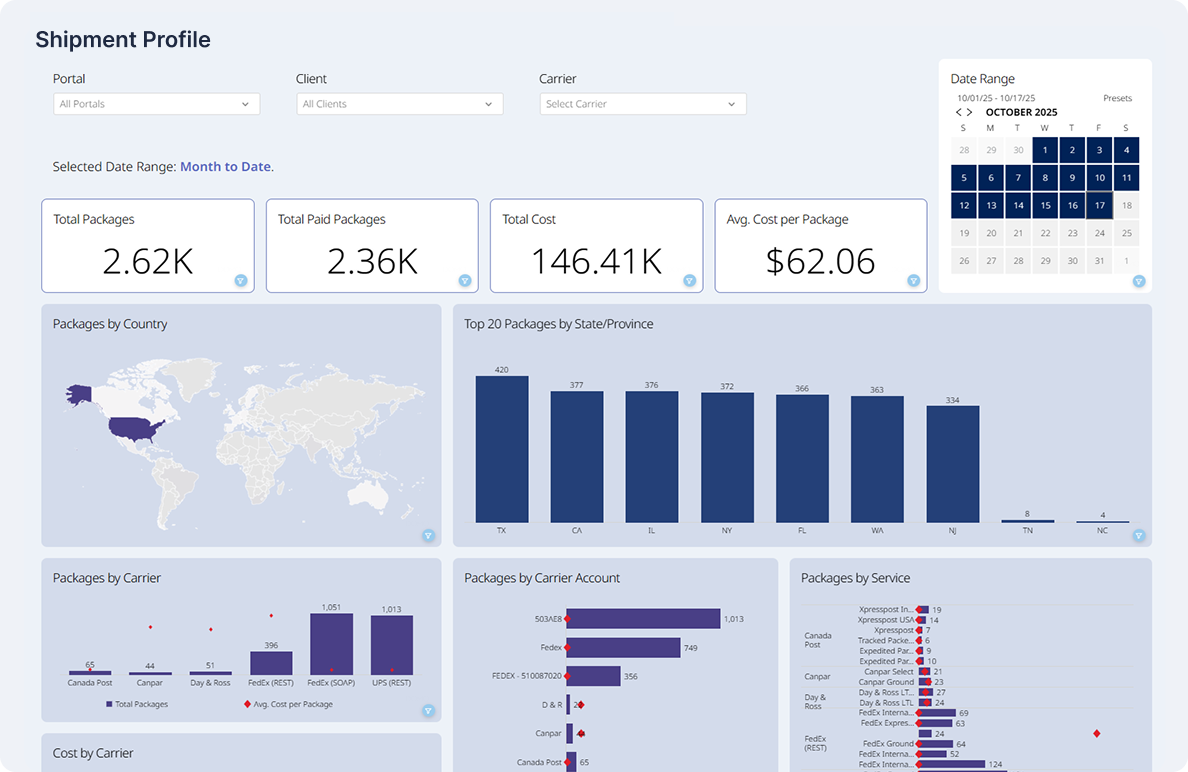
Task: Open filter icon on Avg. Cost per Package
Action: [914, 281]
